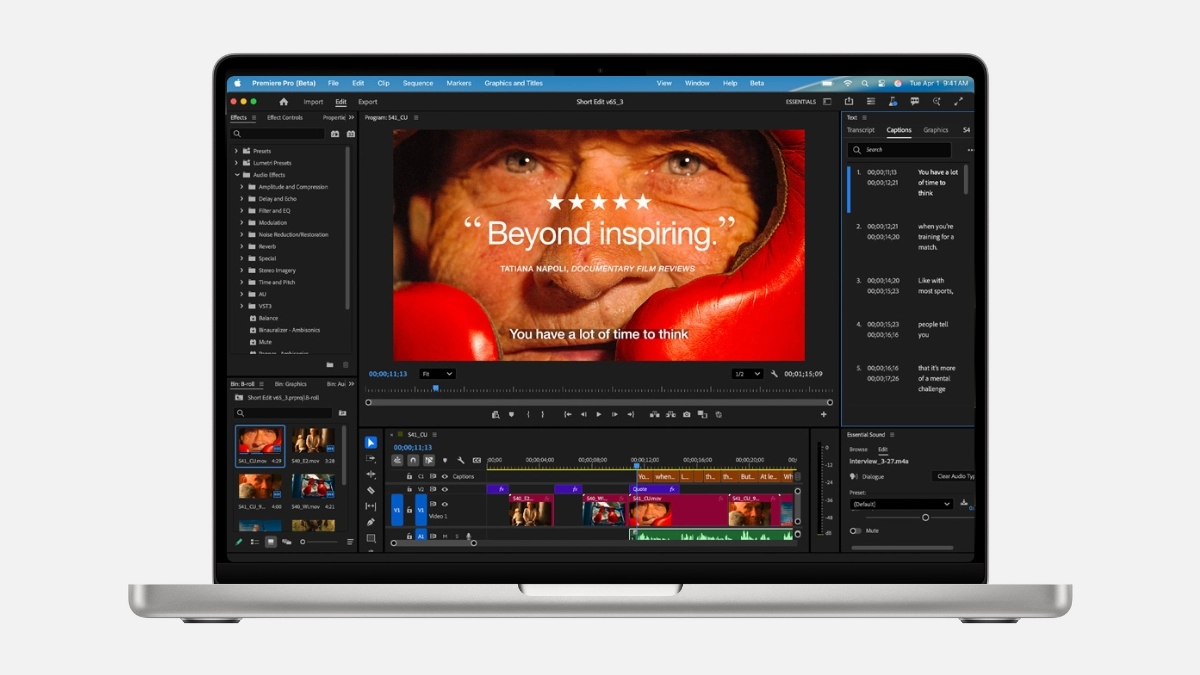This screenshot has height=675, width=1200.
Task: Open the Graphics and Titles menu
Action: 513,83
